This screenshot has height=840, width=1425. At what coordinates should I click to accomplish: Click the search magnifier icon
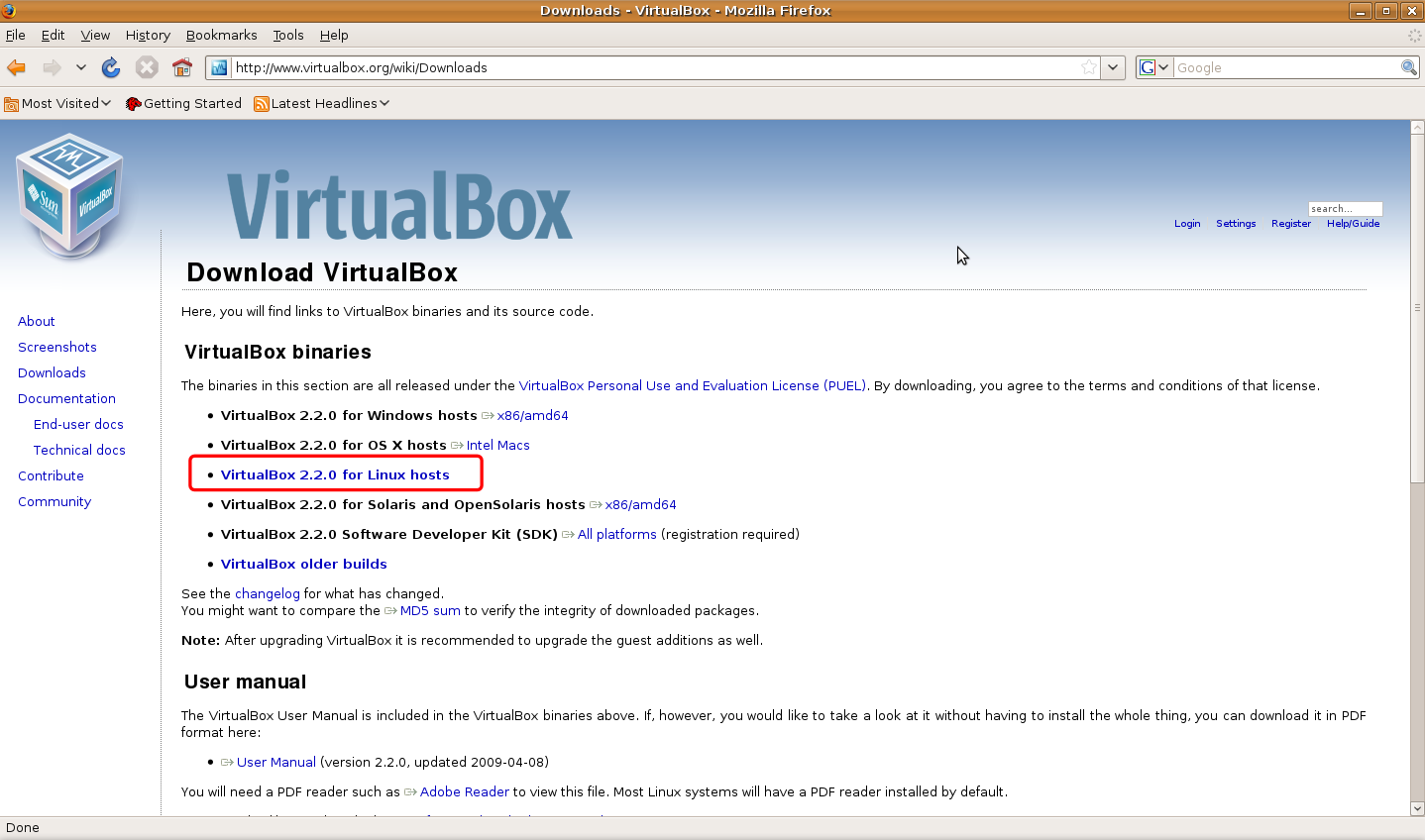1409,67
